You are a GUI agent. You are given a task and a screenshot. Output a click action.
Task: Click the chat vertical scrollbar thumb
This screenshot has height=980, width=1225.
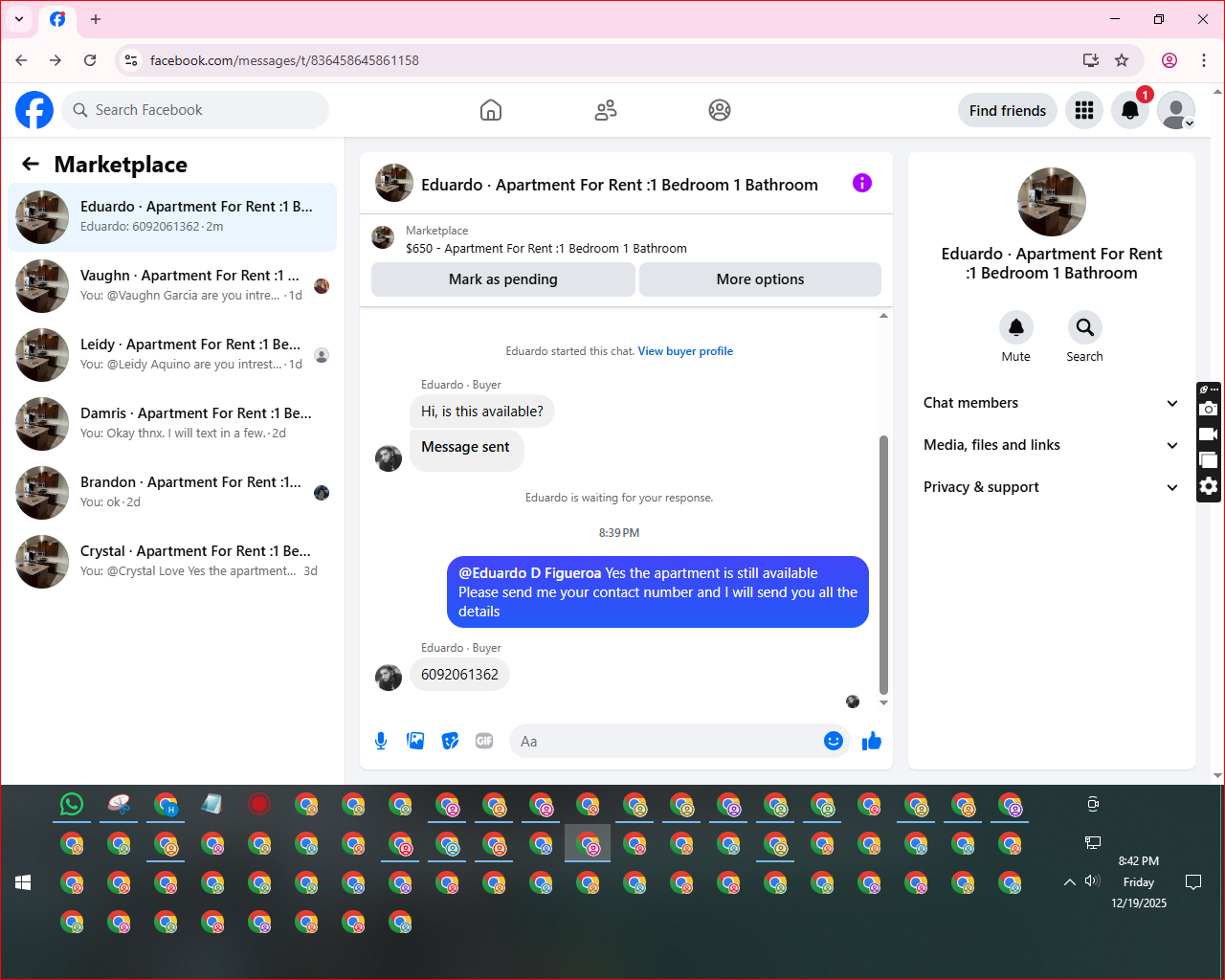tap(883, 565)
